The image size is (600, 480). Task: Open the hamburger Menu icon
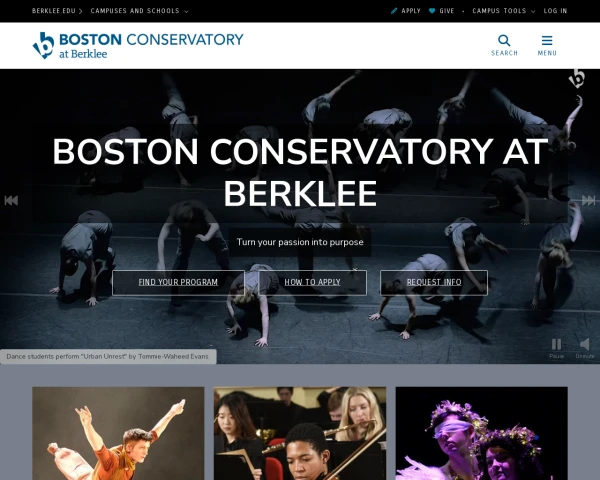(547, 40)
